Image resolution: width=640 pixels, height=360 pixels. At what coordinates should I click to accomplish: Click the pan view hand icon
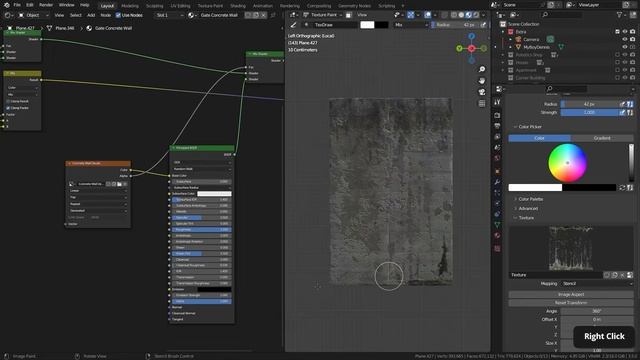coord(482,81)
